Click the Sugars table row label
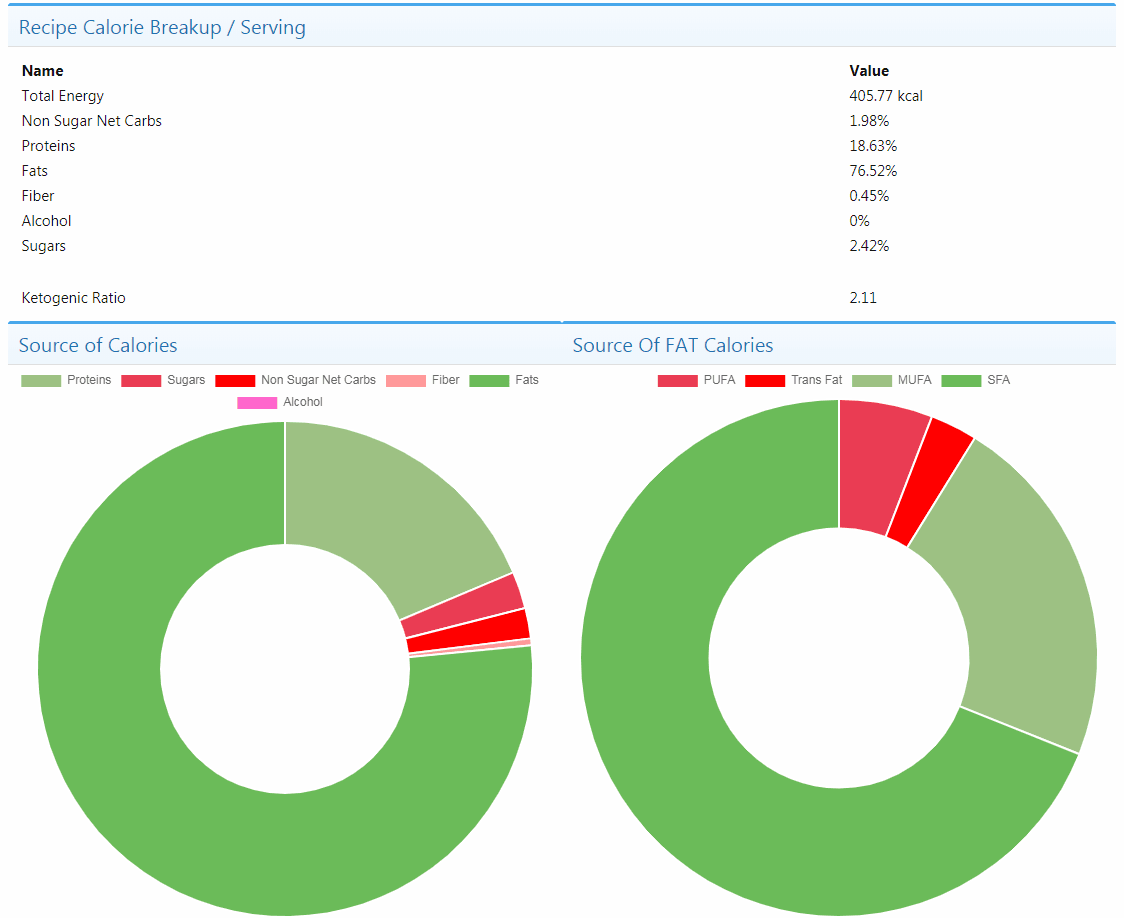Viewport: 1124px width, 918px height. (x=44, y=247)
